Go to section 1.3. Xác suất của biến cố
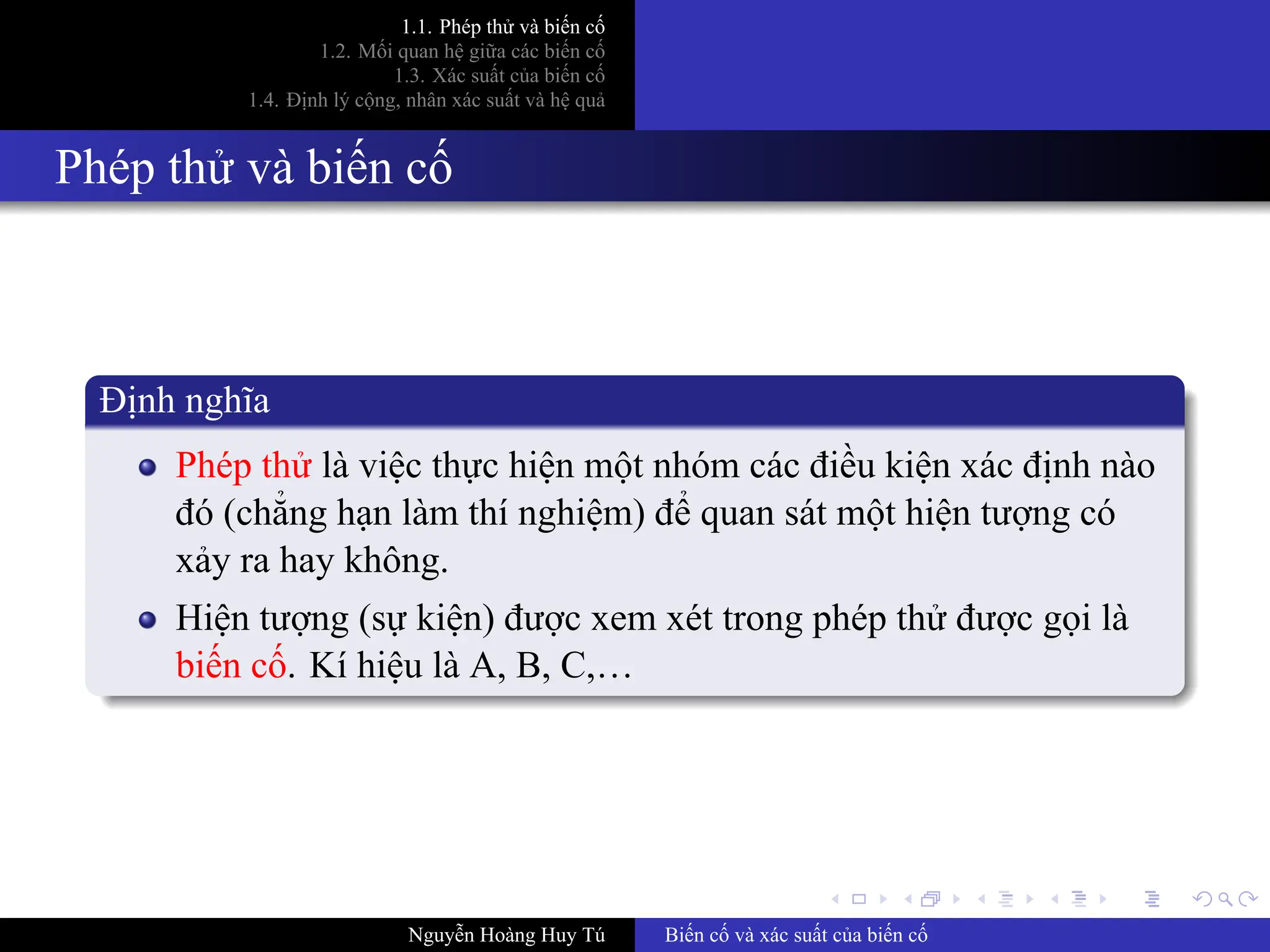 [x=499, y=76]
